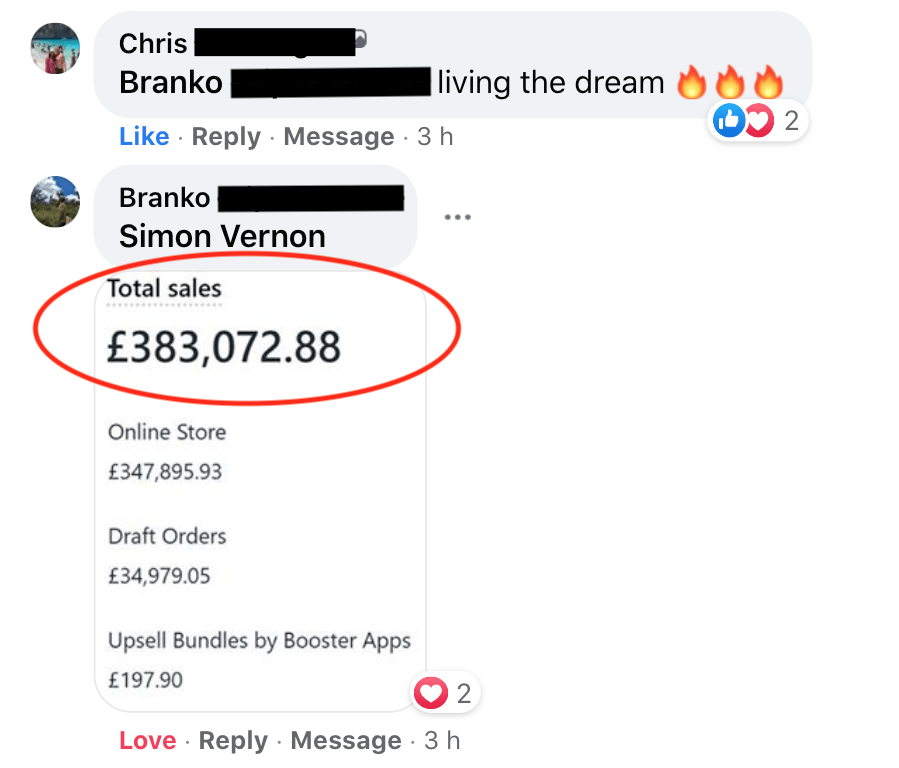
Task: Message Chris from his comment
Action: [x=339, y=136]
